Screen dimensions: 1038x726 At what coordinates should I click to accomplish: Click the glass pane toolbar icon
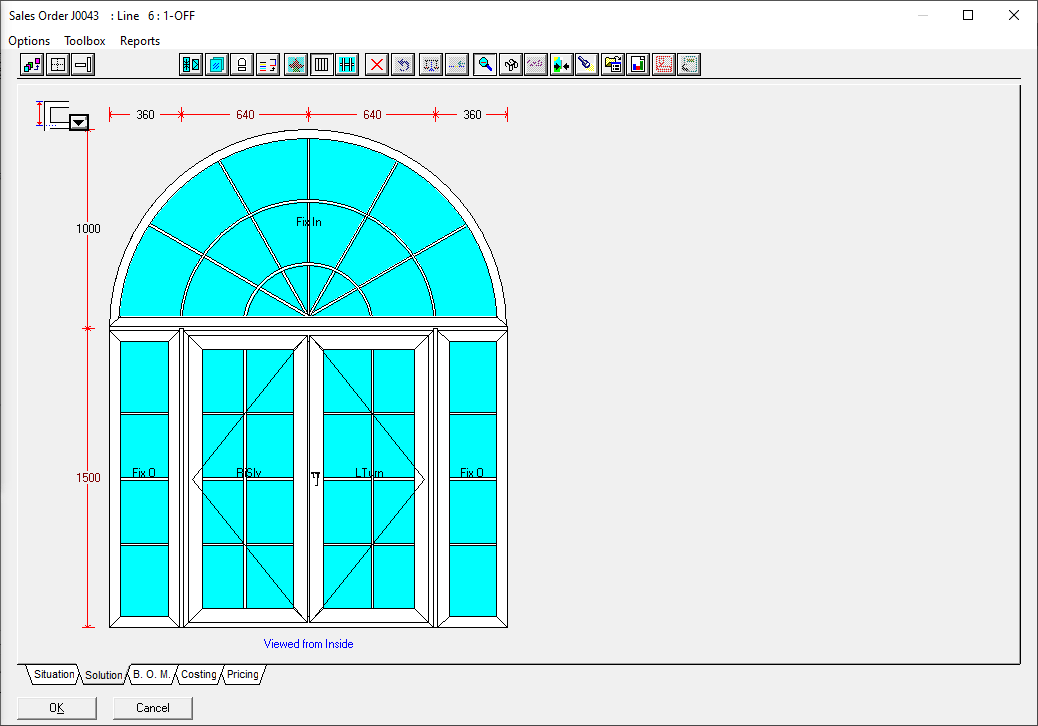click(216, 65)
